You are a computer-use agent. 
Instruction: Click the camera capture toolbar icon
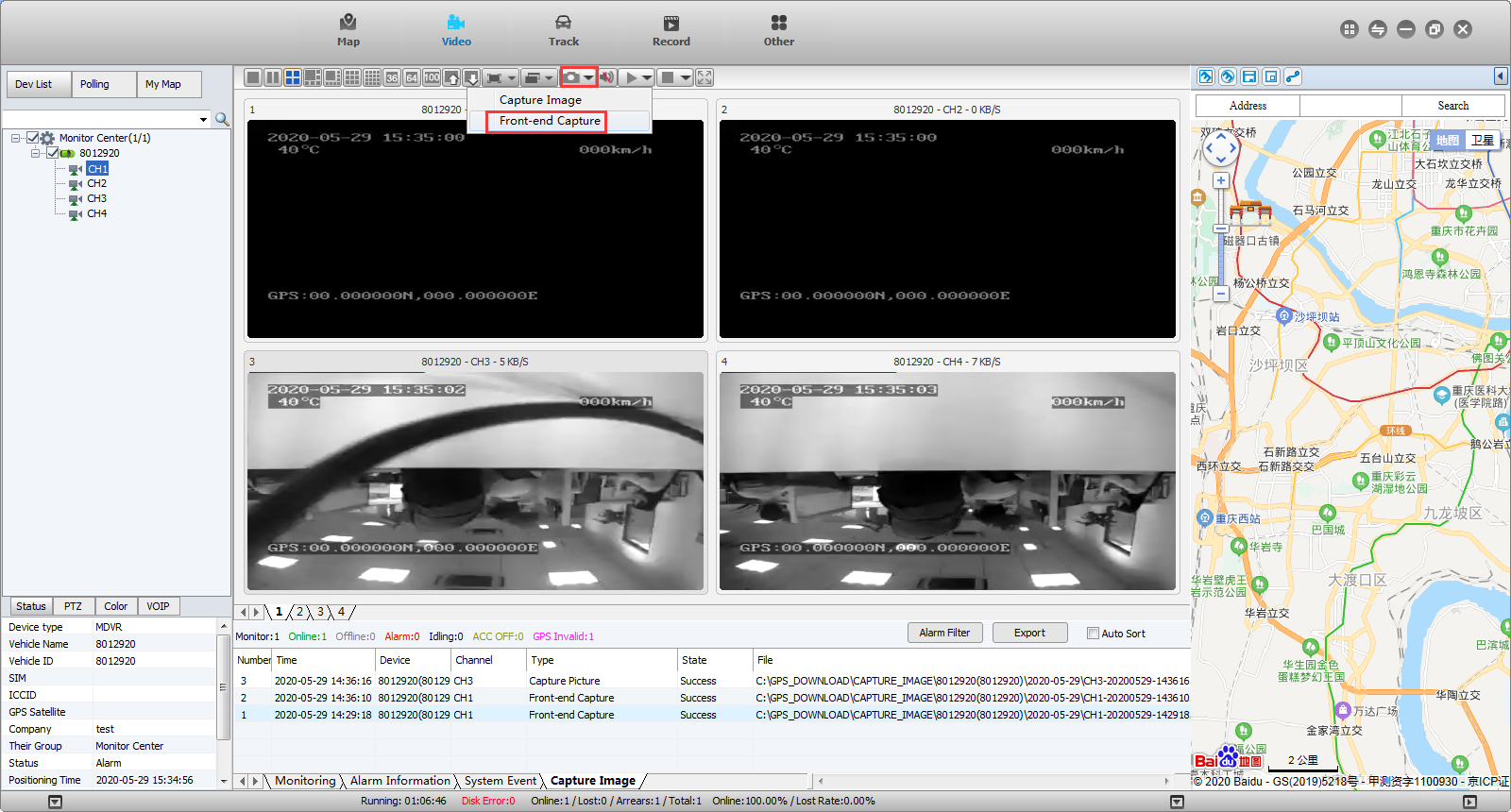pos(571,77)
